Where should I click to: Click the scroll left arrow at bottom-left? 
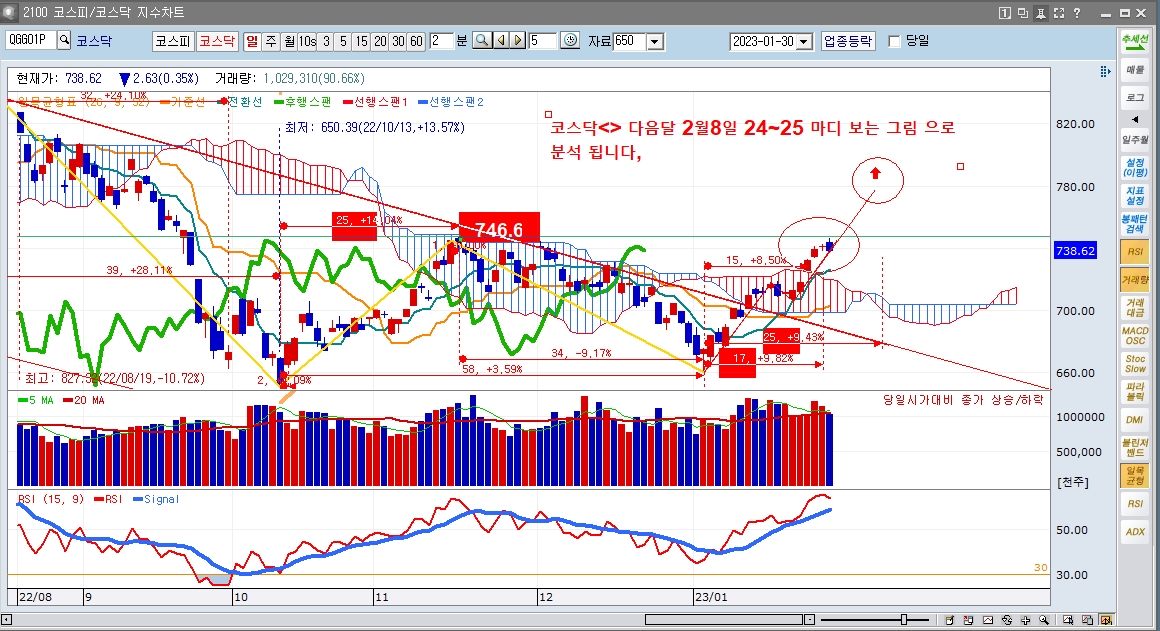pos(7,619)
